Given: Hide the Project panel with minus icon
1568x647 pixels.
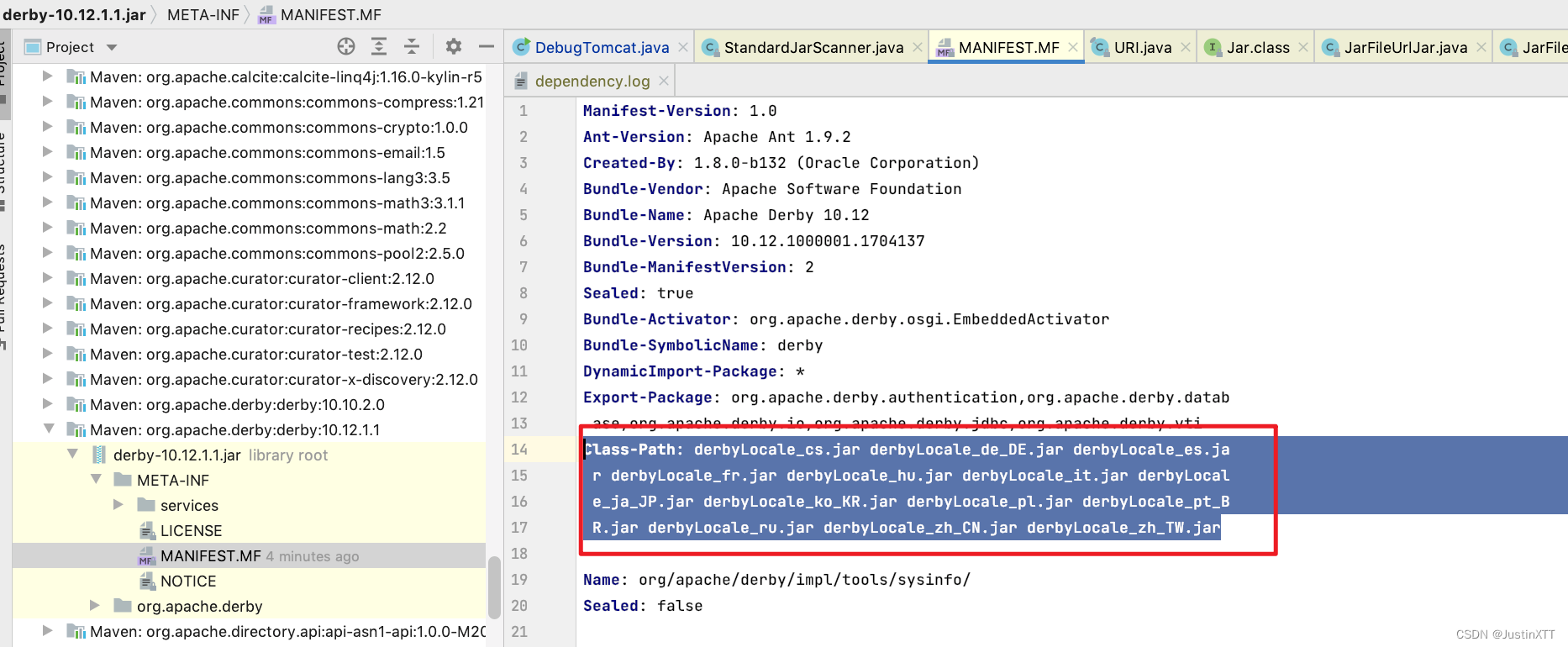Looking at the screenshot, I should 486,46.
